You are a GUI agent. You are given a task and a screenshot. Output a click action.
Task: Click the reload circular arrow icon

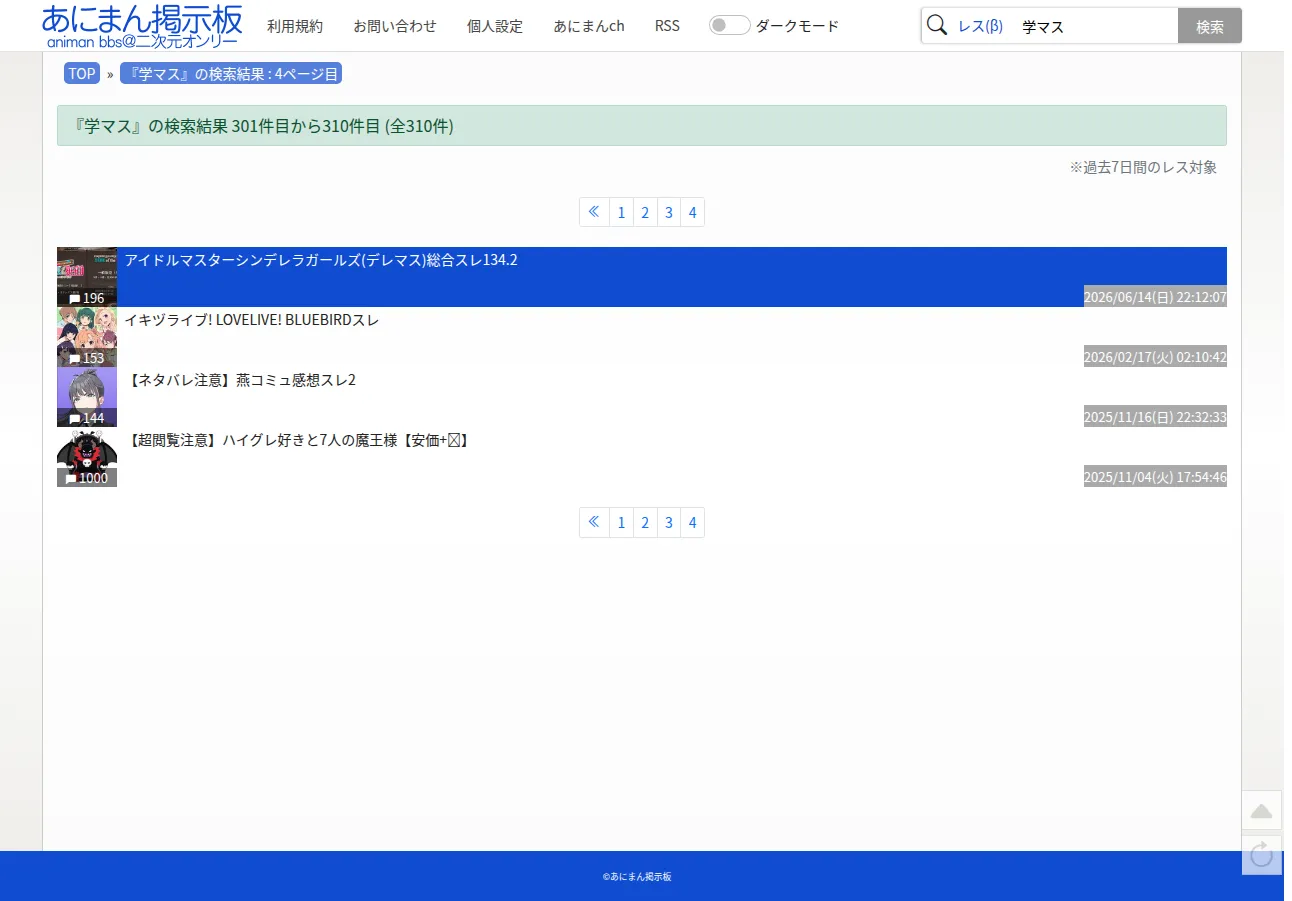point(1262,855)
